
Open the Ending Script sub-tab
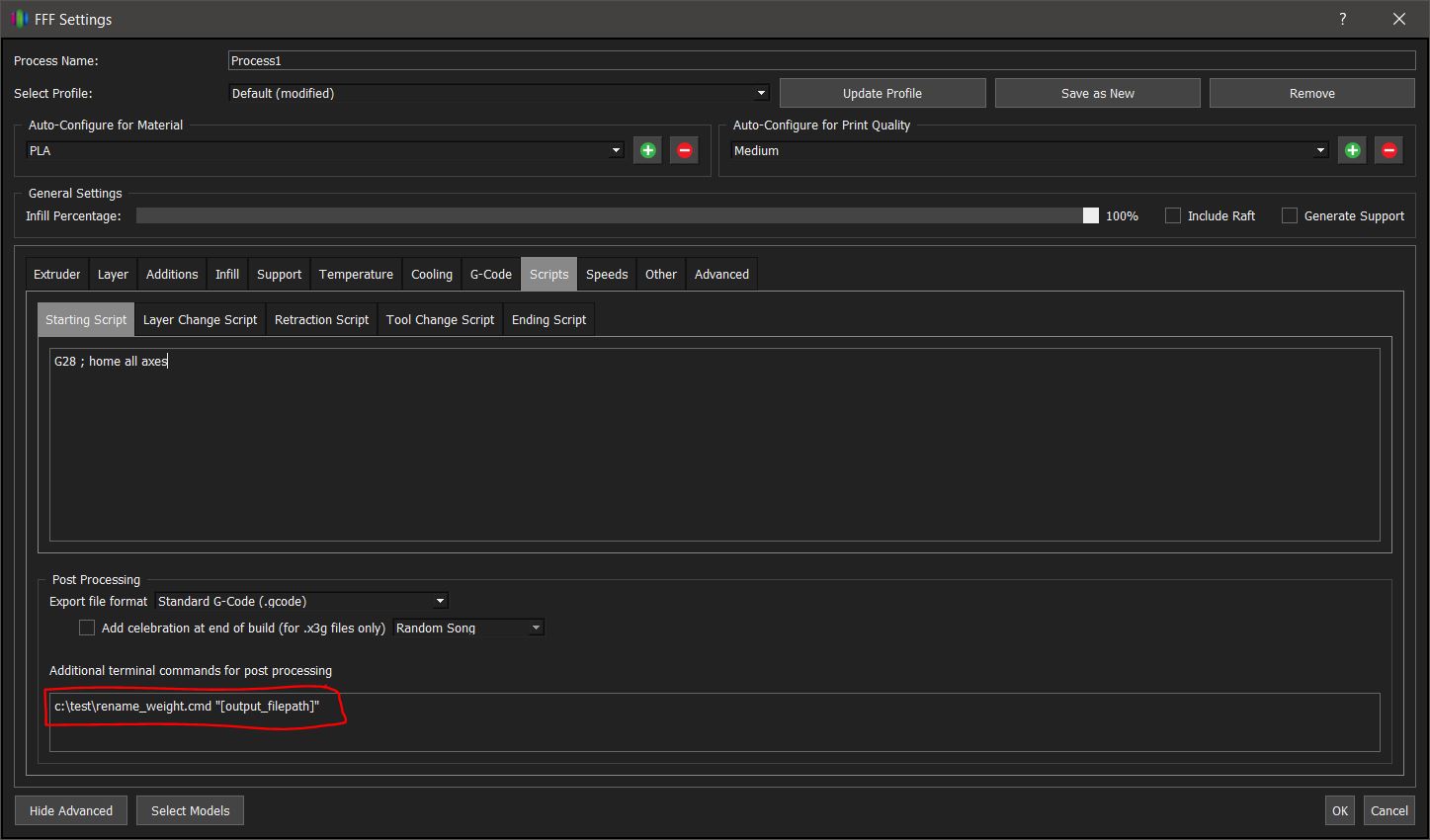[x=548, y=319]
